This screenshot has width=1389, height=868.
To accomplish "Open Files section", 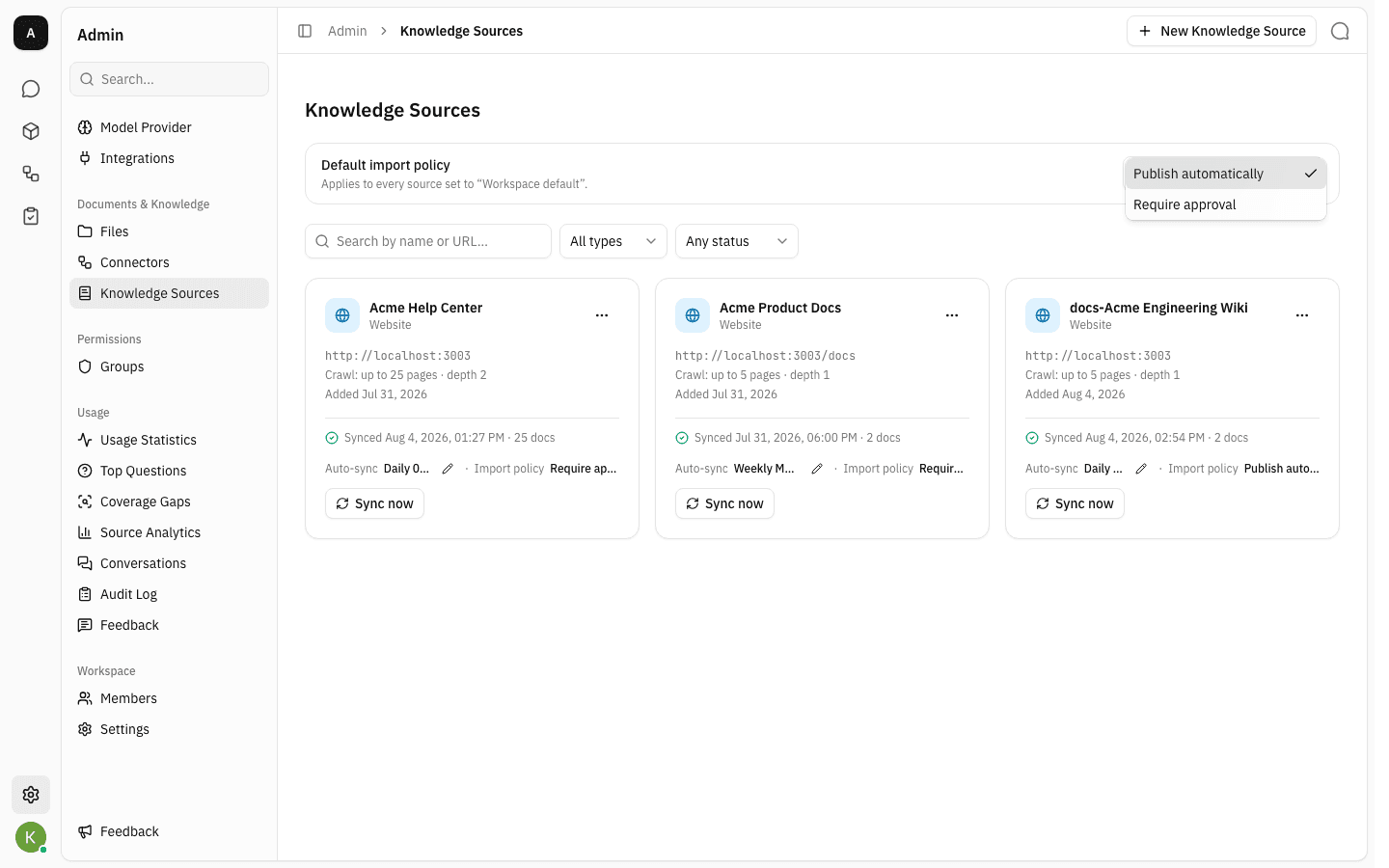I will click(x=169, y=231).
